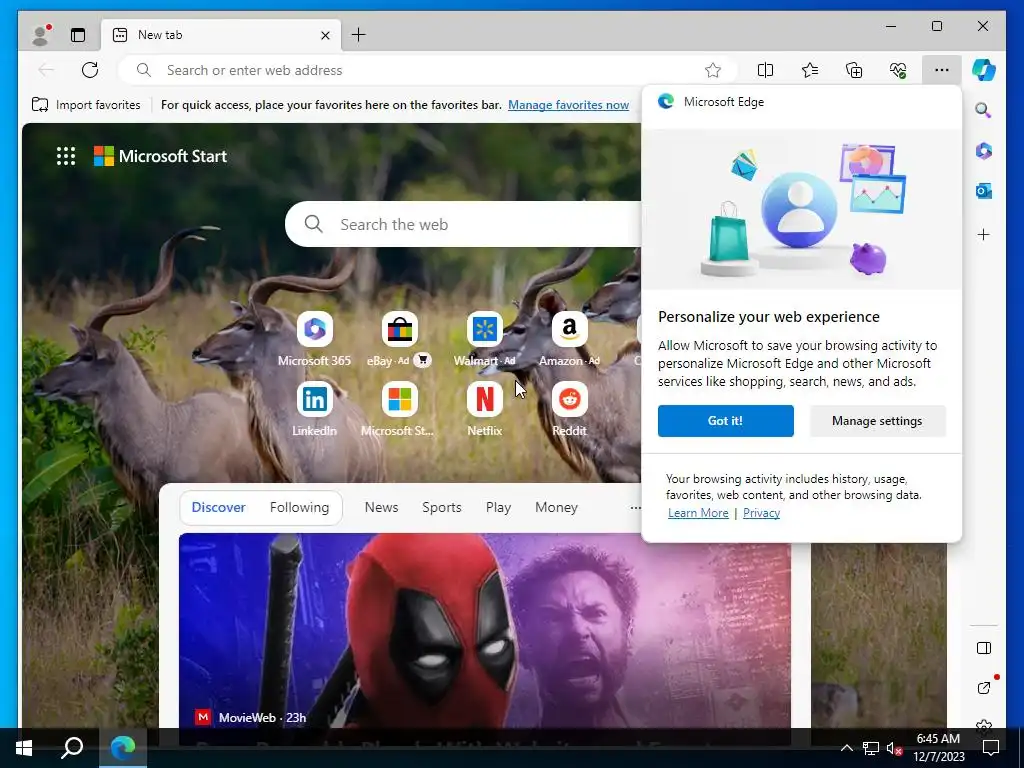Open the notification center icon

coord(991,748)
